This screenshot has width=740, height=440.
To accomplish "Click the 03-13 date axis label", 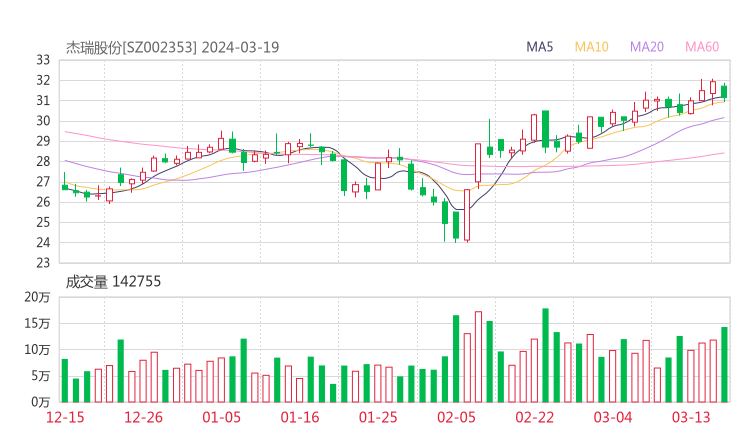I will click(691, 417).
